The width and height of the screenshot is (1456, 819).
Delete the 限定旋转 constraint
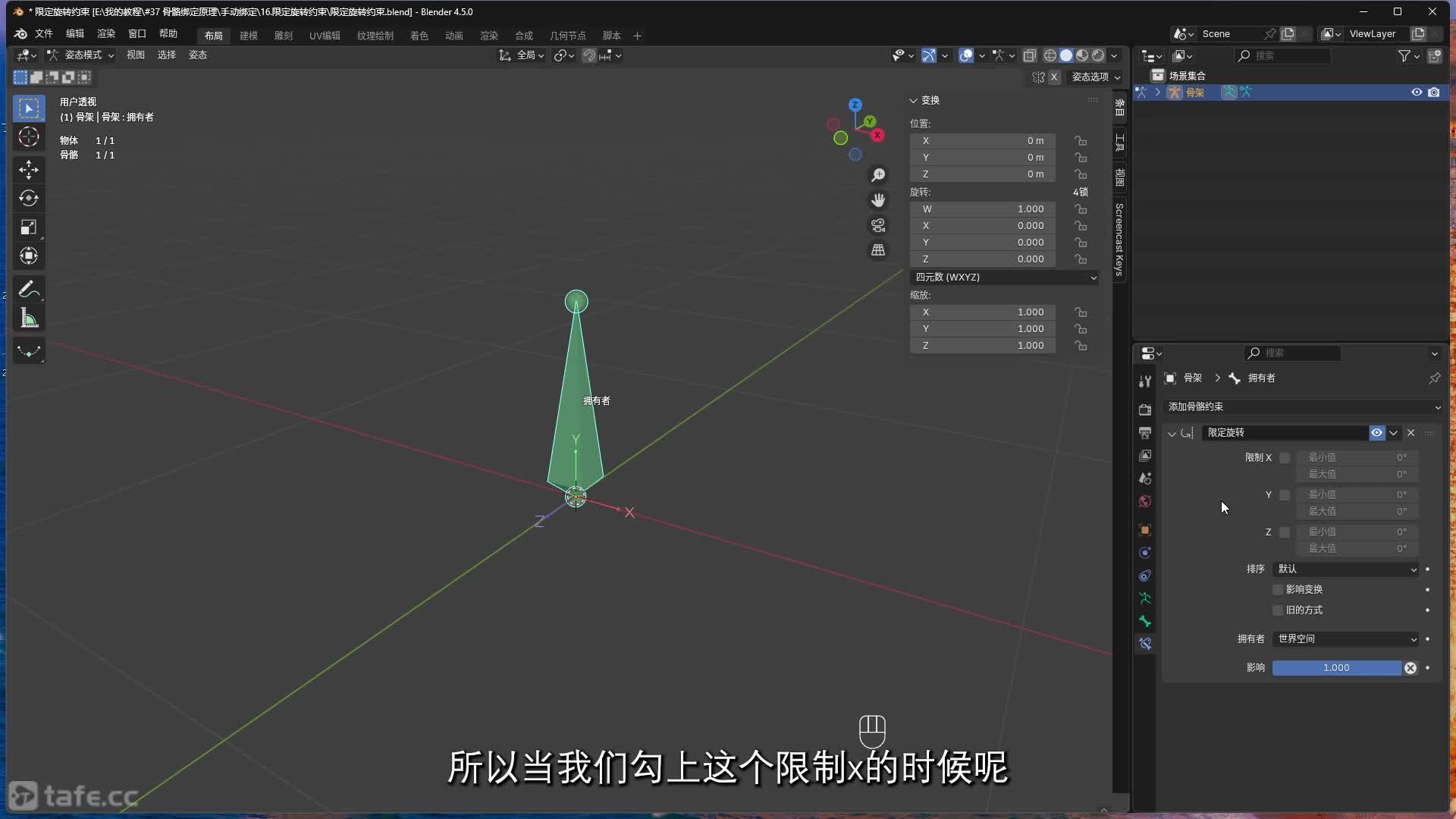1411,433
